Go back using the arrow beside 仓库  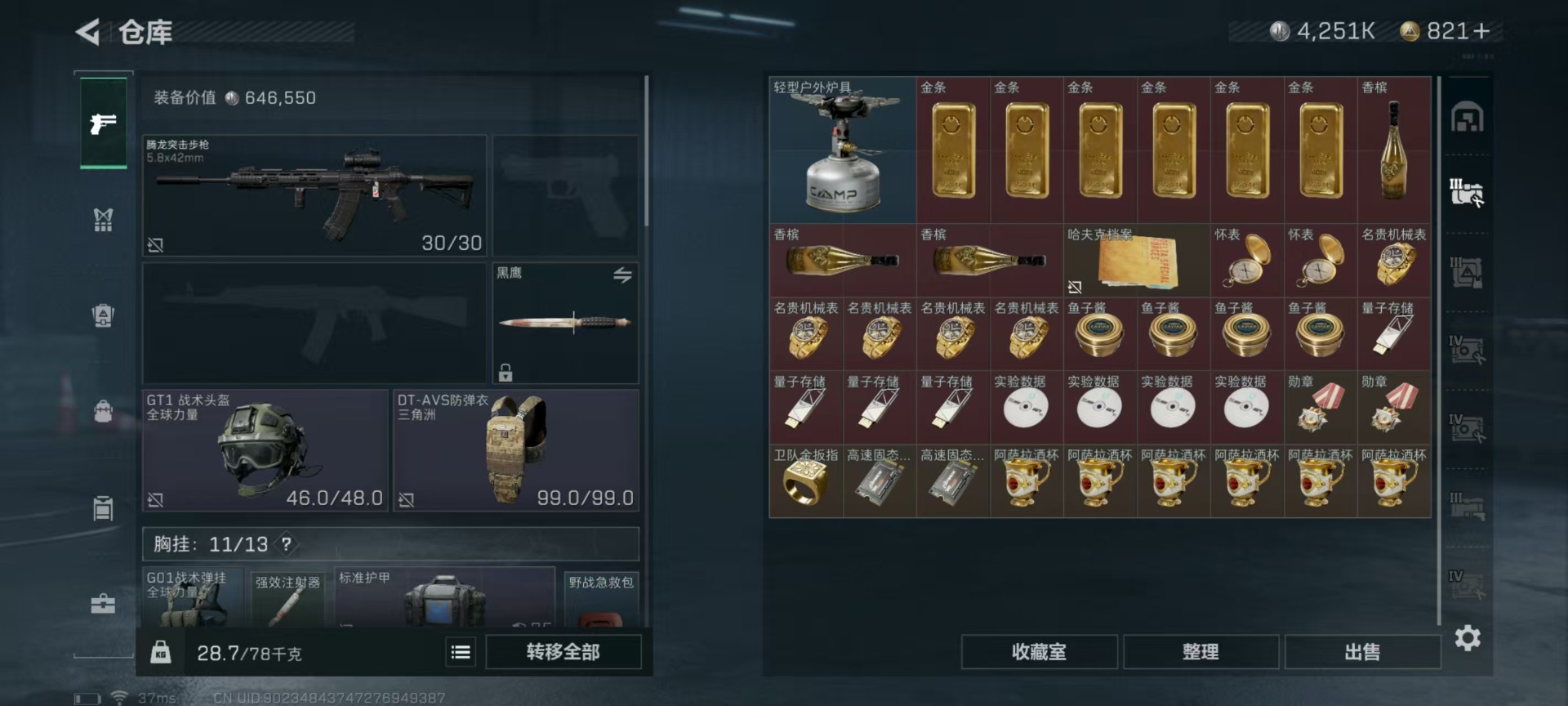[x=87, y=32]
